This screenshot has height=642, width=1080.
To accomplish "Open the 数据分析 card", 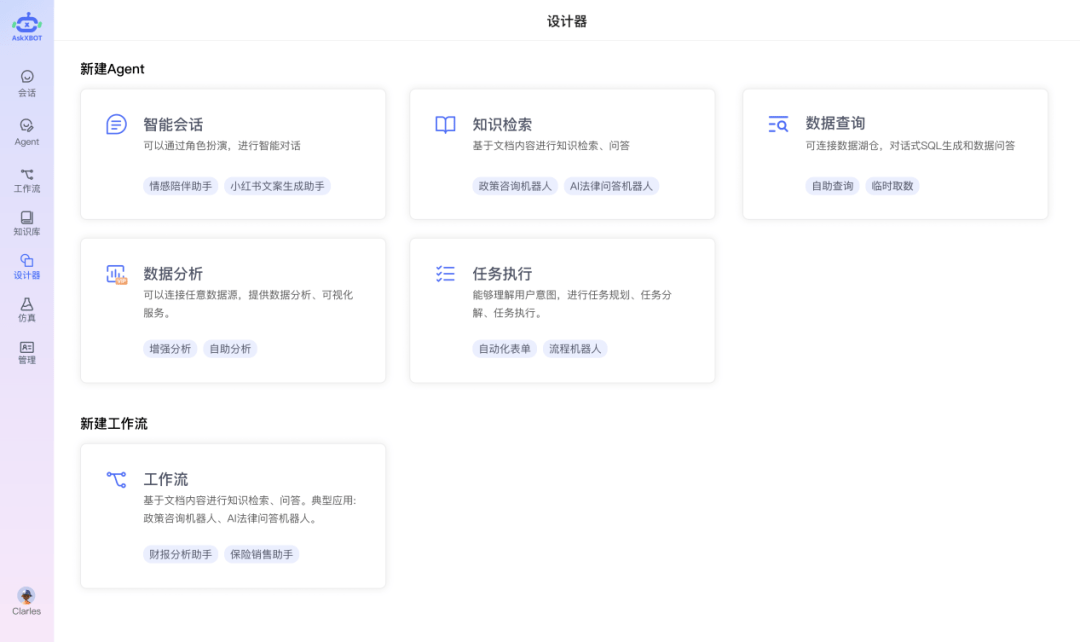I will [x=233, y=310].
